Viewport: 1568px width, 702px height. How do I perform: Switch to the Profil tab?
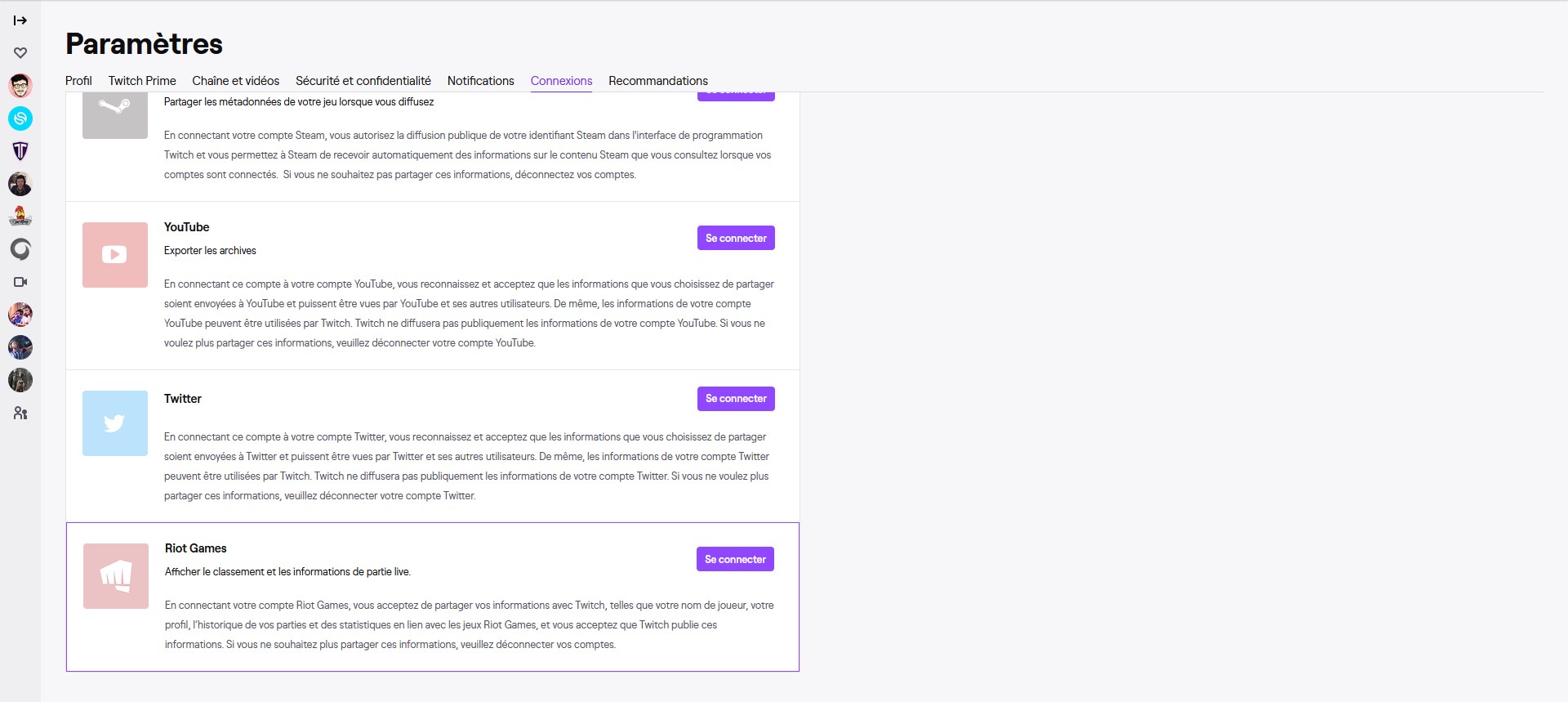pos(78,81)
